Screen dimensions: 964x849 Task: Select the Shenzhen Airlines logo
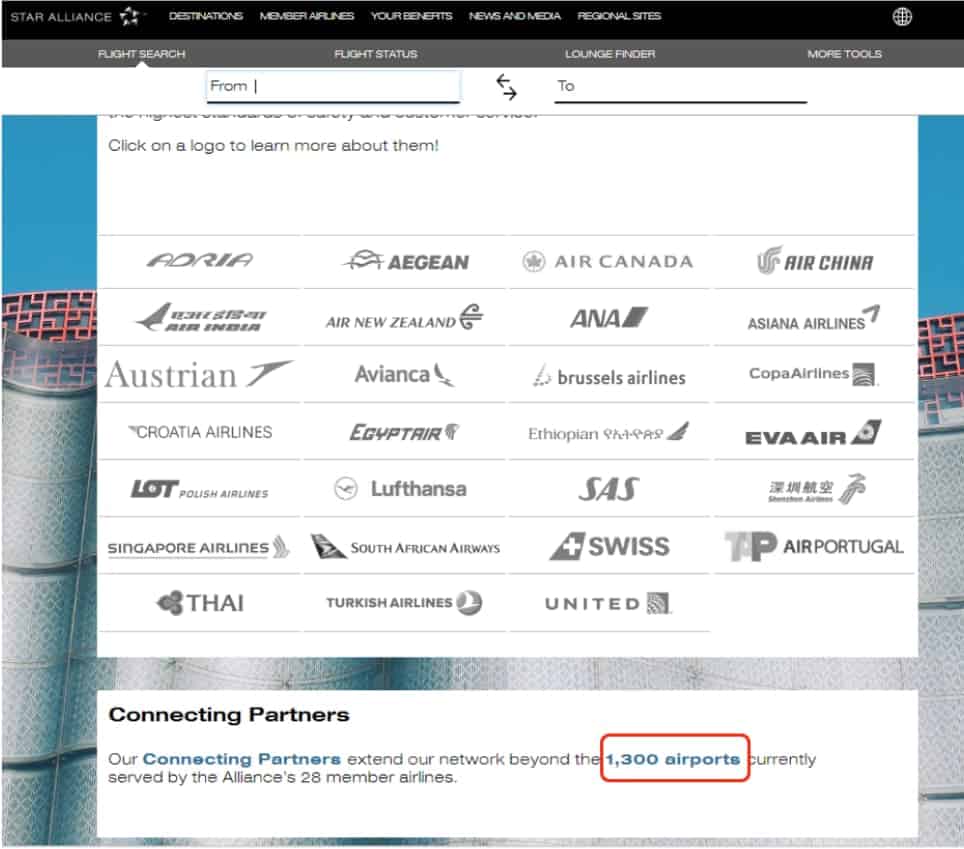click(816, 489)
